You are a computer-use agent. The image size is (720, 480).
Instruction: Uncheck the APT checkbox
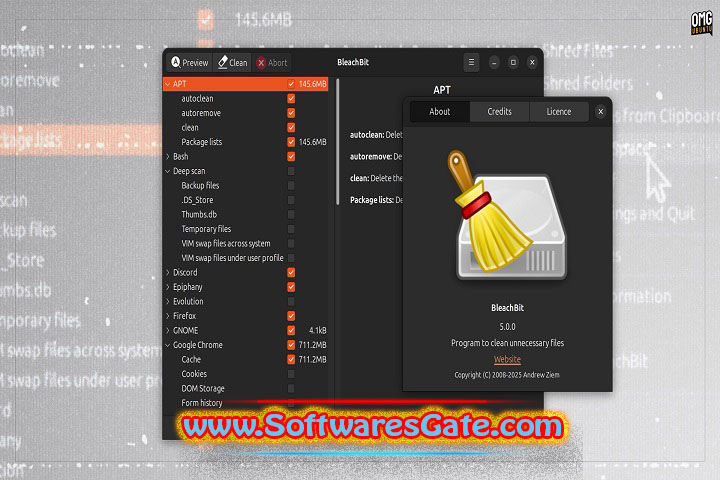coord(291,84)
